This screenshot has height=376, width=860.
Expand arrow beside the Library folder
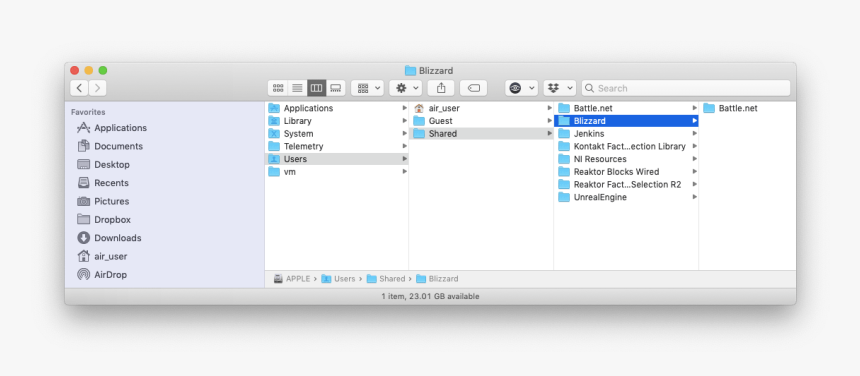click(x=404, y=121)
